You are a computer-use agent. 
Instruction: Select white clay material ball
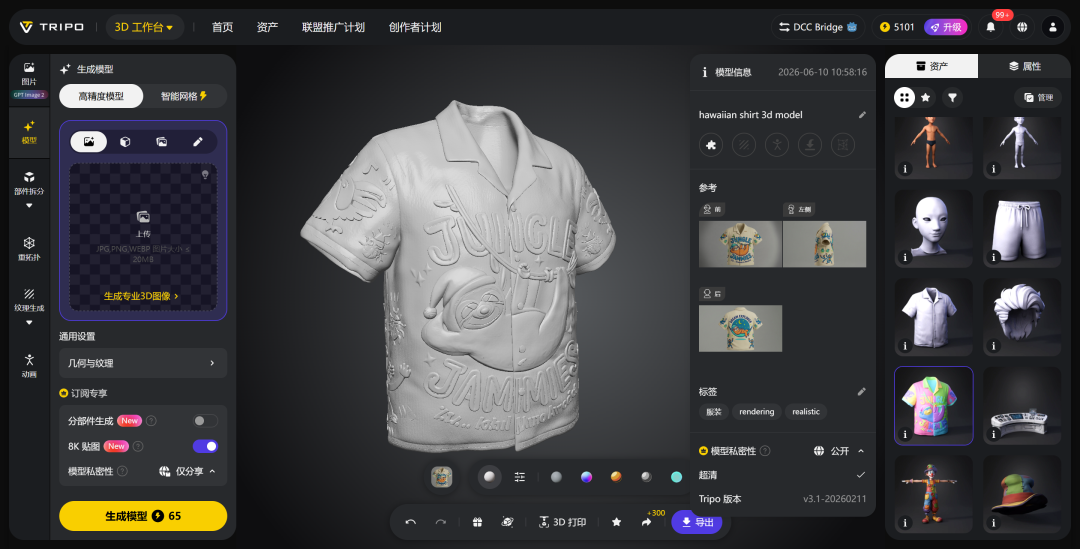point(489,477)
